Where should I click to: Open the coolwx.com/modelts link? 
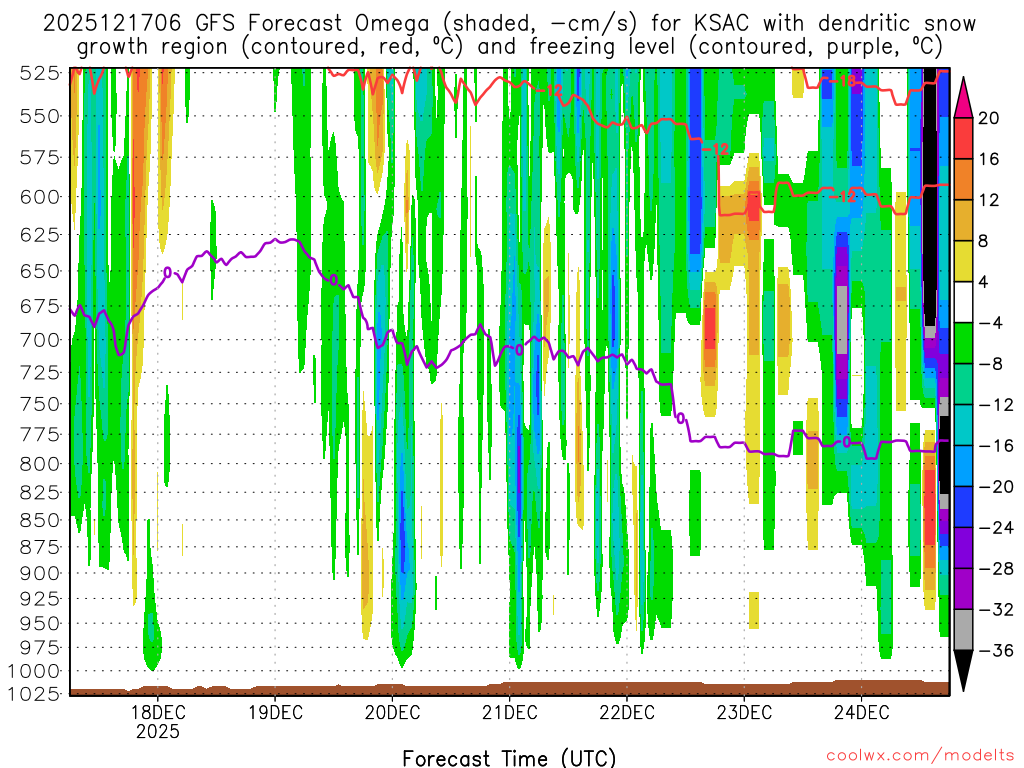coord(919,756)
